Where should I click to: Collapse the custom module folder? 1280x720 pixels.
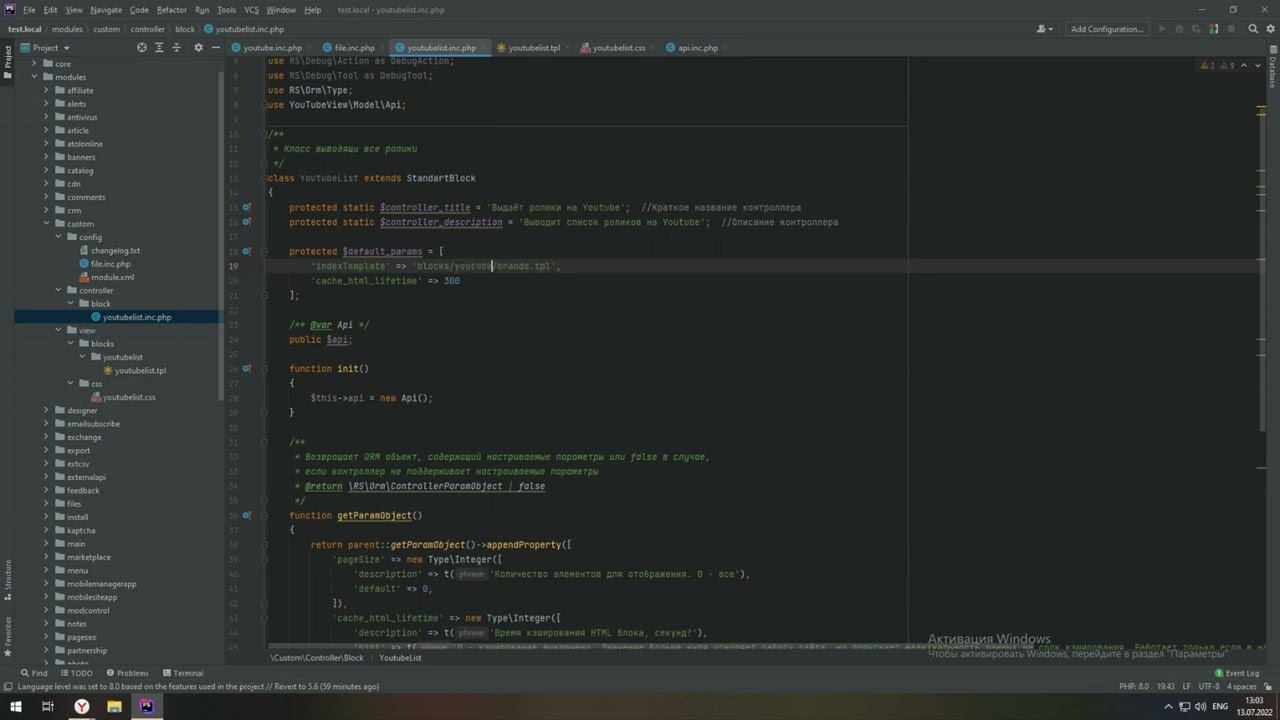coord(46,224)
